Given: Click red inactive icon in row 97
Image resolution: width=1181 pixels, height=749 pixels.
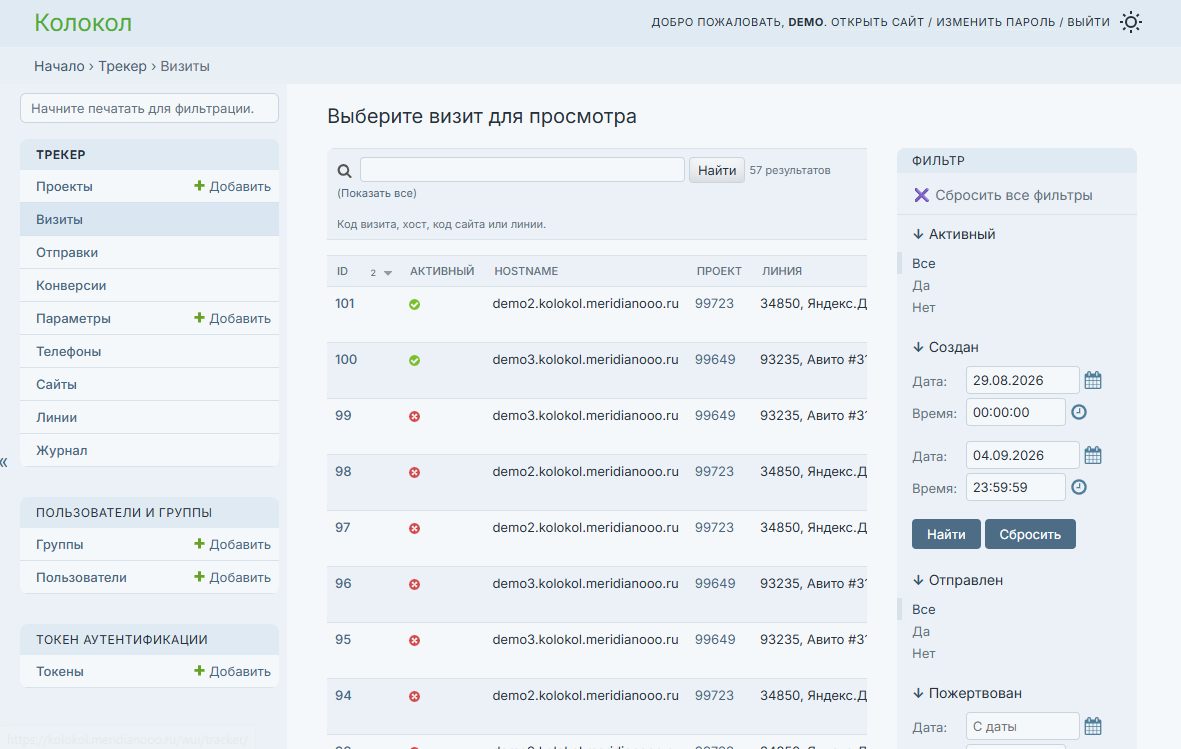Looking at the screenshot, I should [414, 528].
